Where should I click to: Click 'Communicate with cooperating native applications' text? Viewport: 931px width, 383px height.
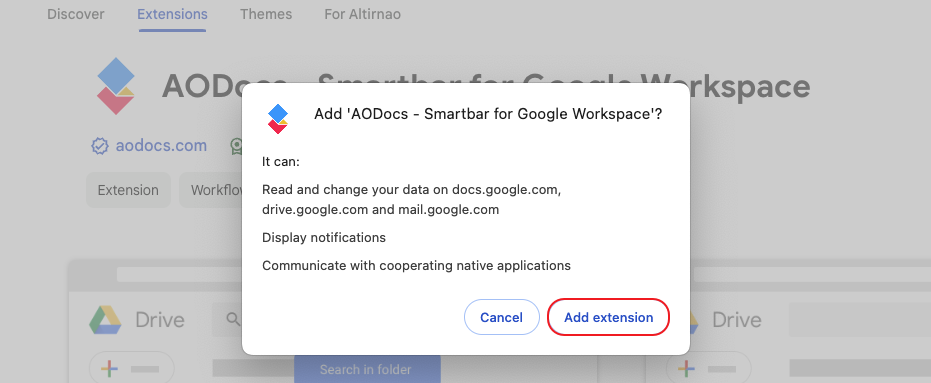(416, 265)
